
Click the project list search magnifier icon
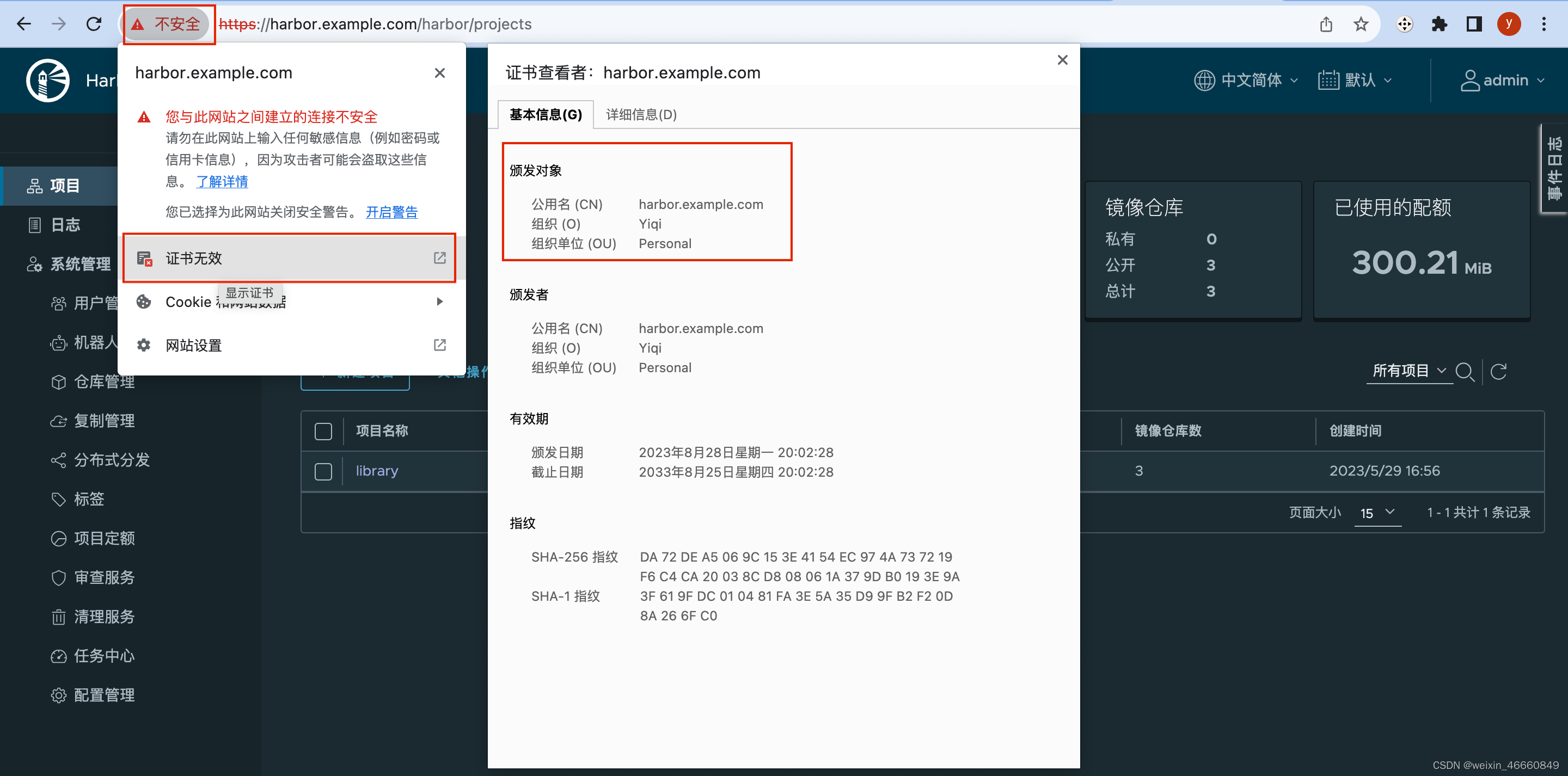[x=1465, y=371]
